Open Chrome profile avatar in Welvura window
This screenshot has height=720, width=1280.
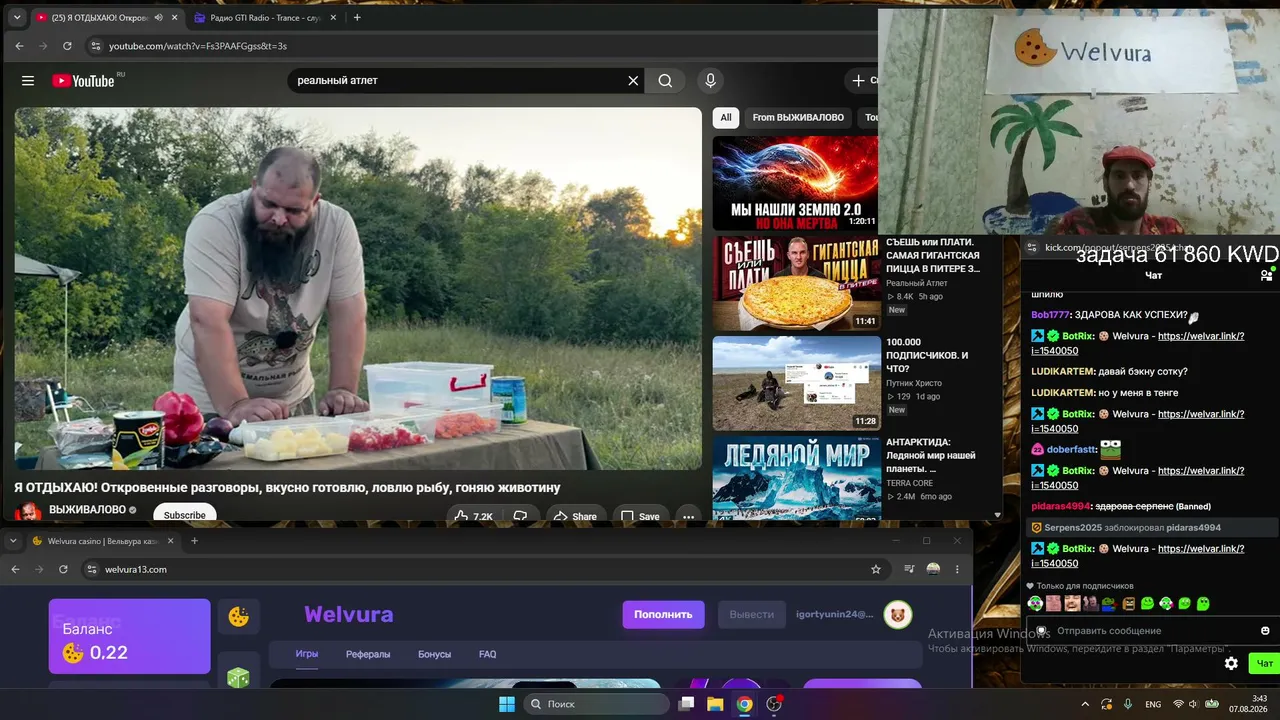(933, 569)
